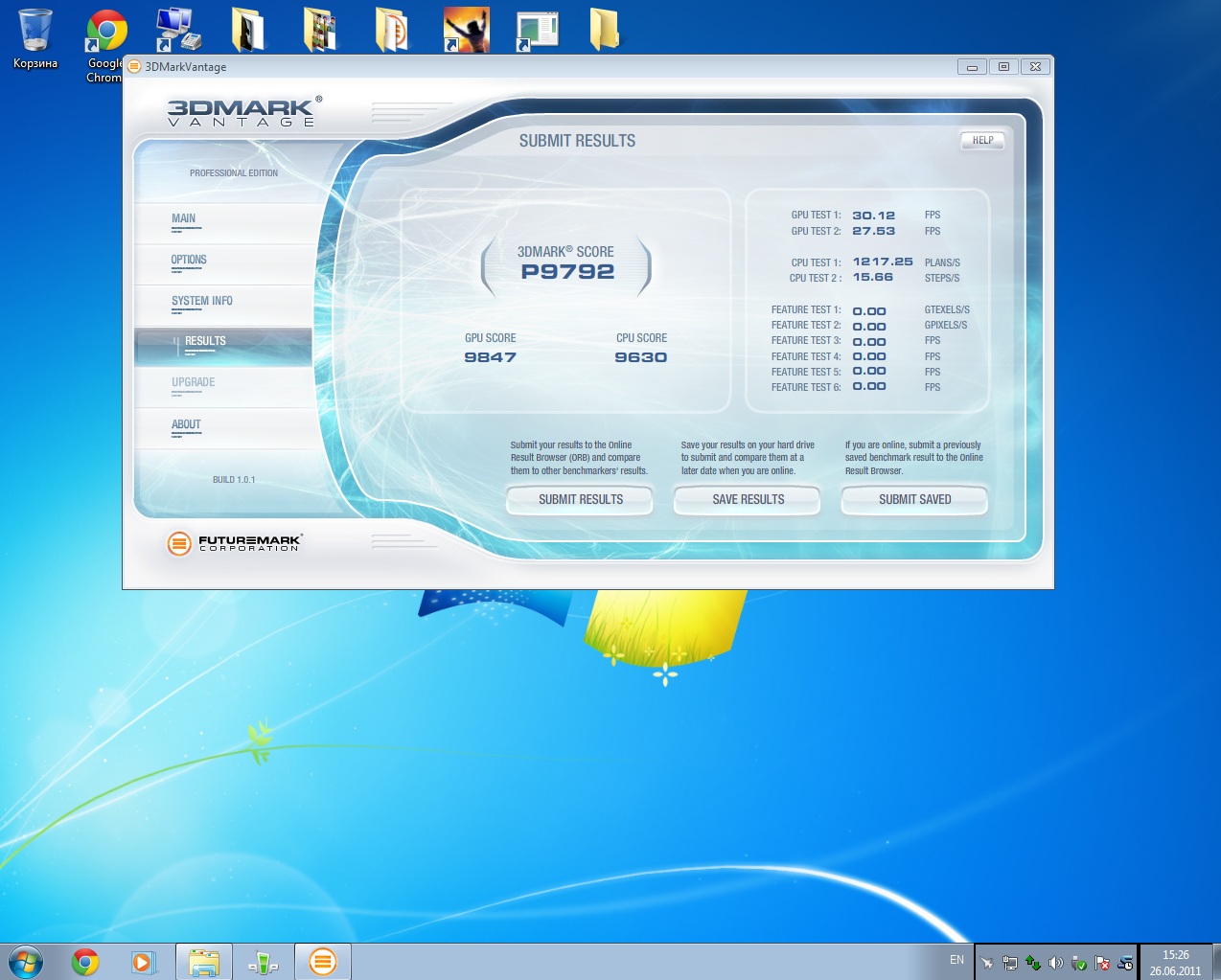Open the desktop folder with orange Futuremark logo

[392, 30]
